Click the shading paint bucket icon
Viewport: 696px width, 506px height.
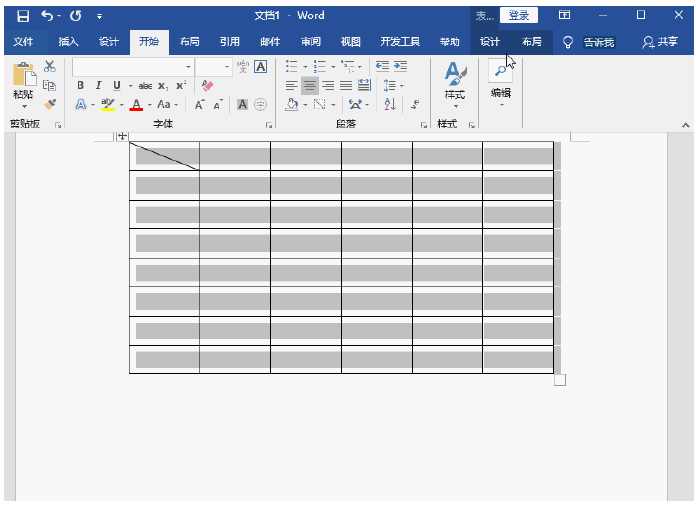tap(292, 105)
